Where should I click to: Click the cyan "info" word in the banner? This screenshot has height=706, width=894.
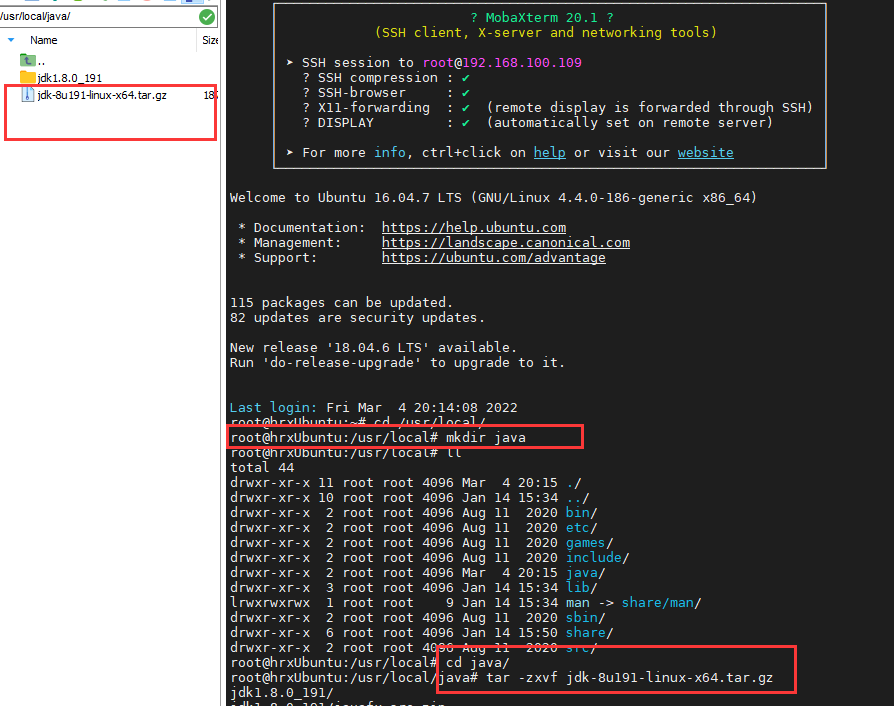pyautogui.click(x=390, y=153)
